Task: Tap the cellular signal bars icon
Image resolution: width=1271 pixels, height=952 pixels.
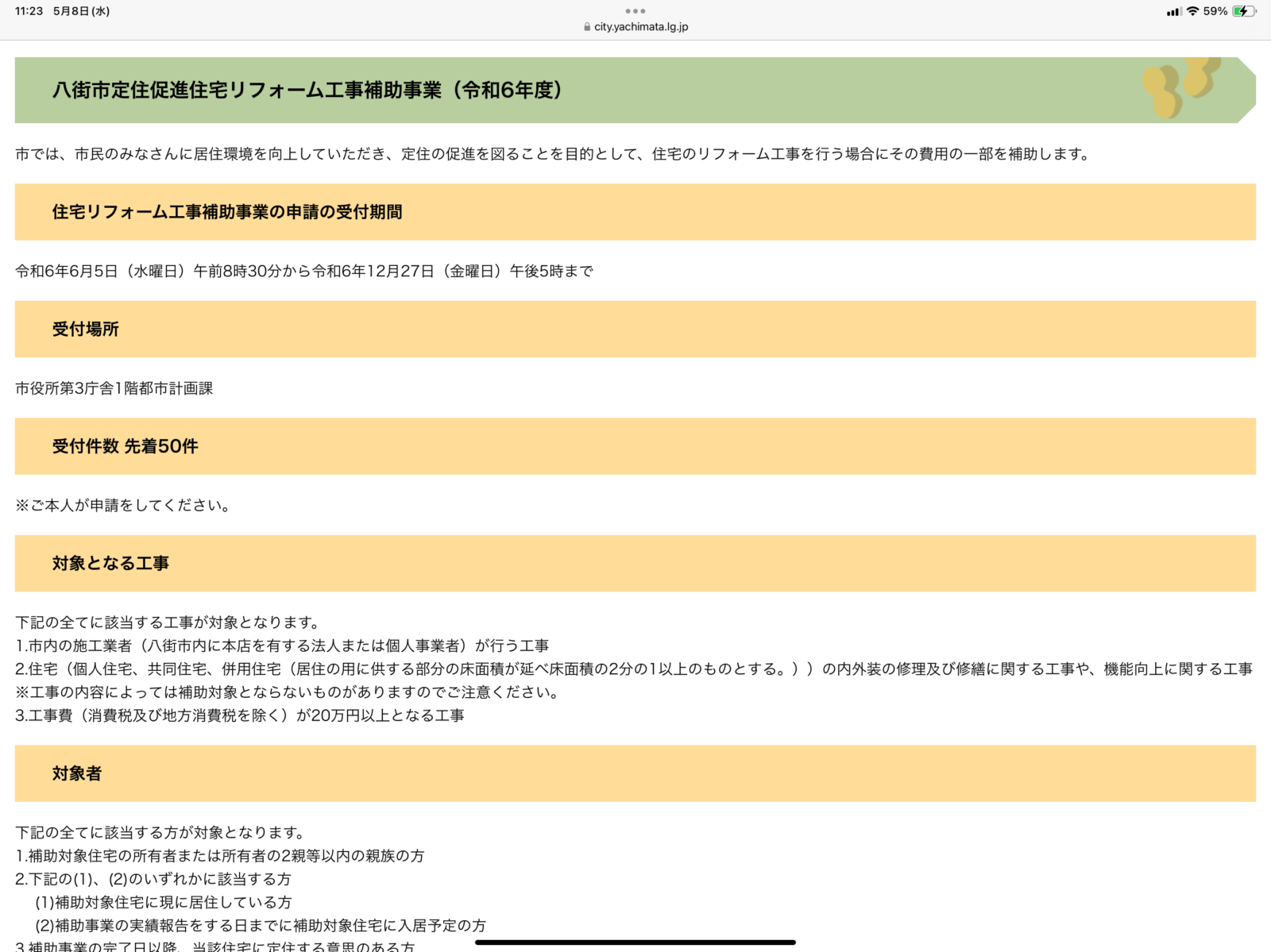Action: click(1173, 12)
